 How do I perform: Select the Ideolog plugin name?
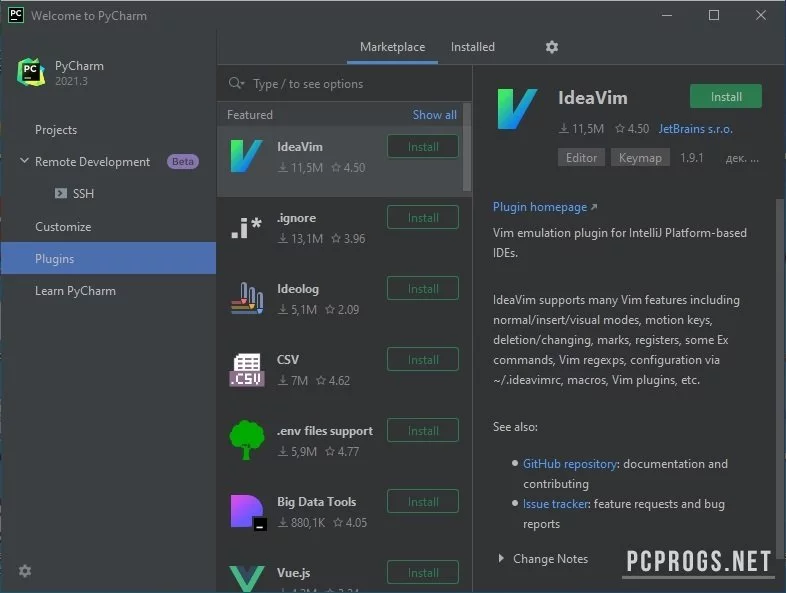(298, 289)
